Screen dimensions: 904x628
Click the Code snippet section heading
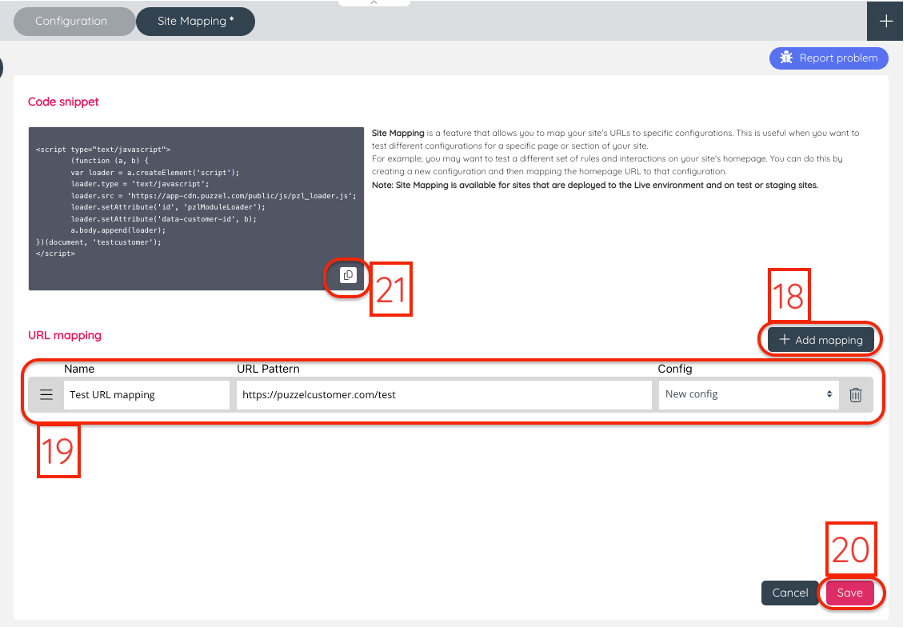click(63, 102)
